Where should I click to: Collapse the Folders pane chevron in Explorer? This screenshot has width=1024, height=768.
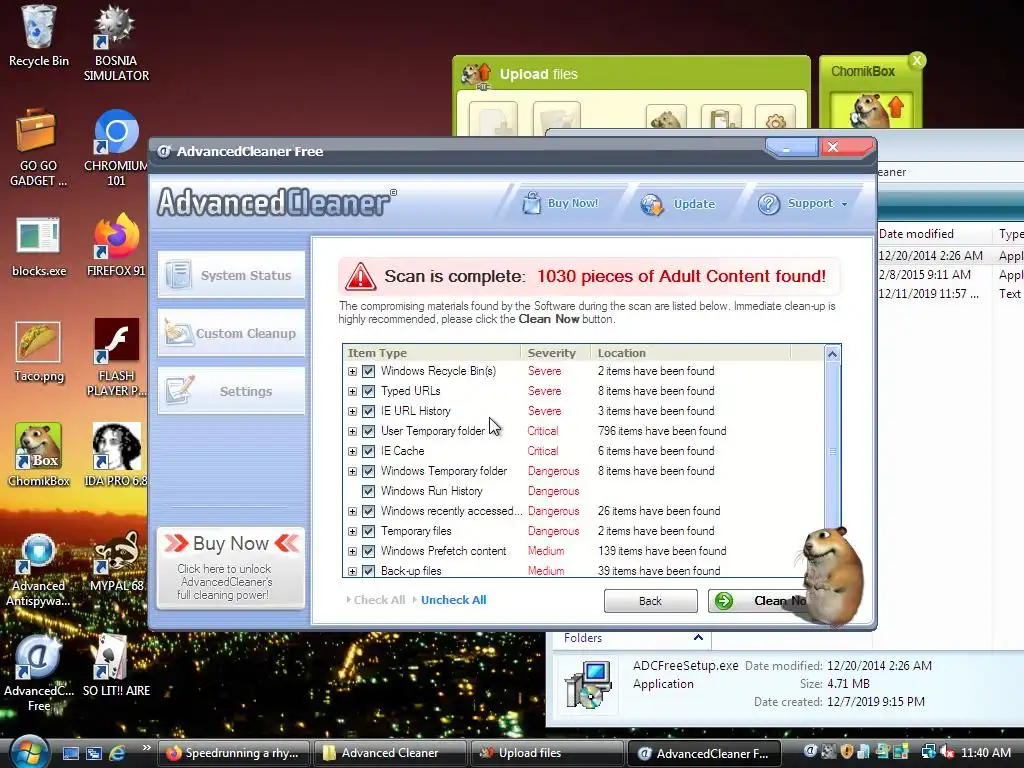point(698,637)
